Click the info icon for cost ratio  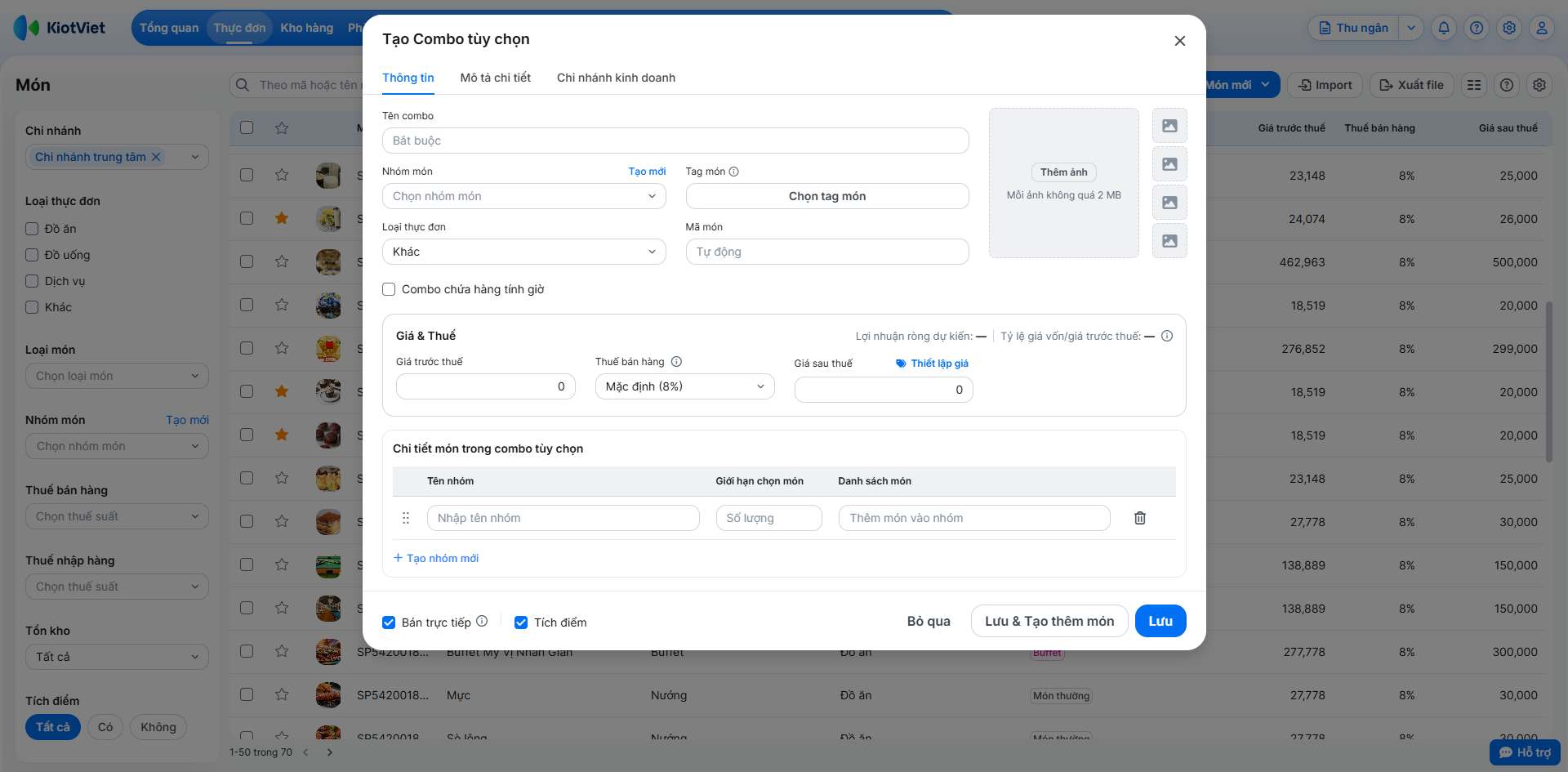(1167, 336)
